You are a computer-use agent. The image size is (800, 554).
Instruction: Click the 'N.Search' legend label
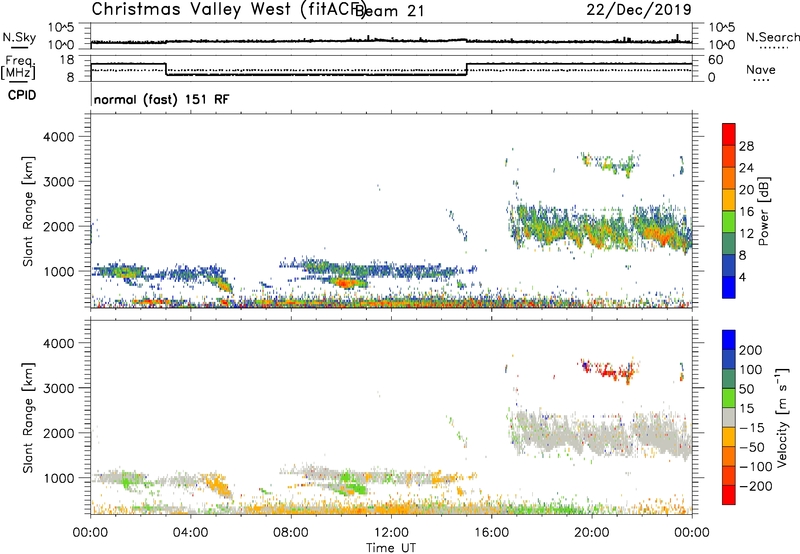tap(772, 37)
